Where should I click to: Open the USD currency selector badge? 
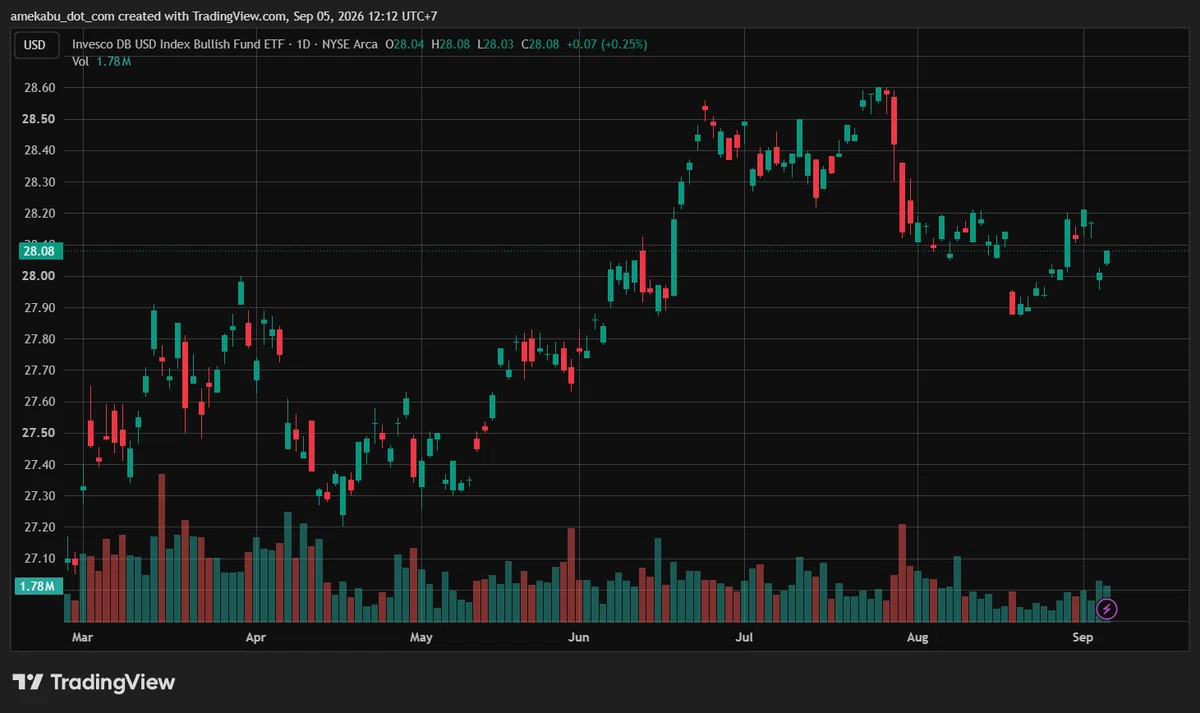[x=35, y=44]
